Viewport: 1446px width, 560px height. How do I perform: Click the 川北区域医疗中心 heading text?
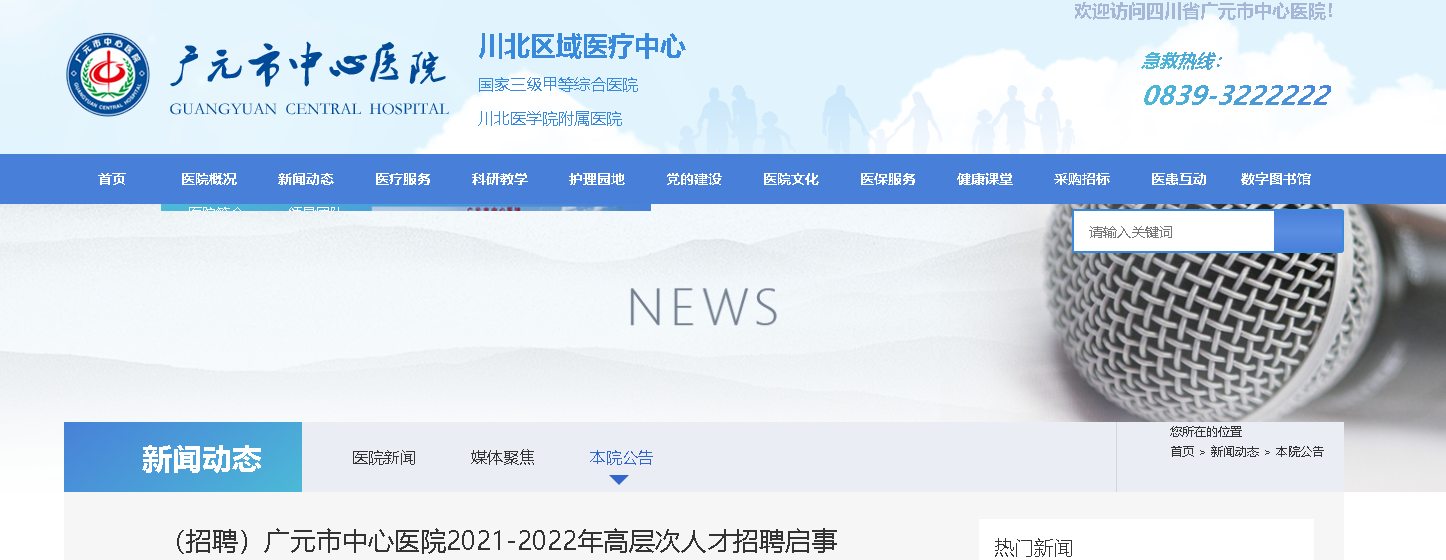pyautogui.click(x=582, y=47)
